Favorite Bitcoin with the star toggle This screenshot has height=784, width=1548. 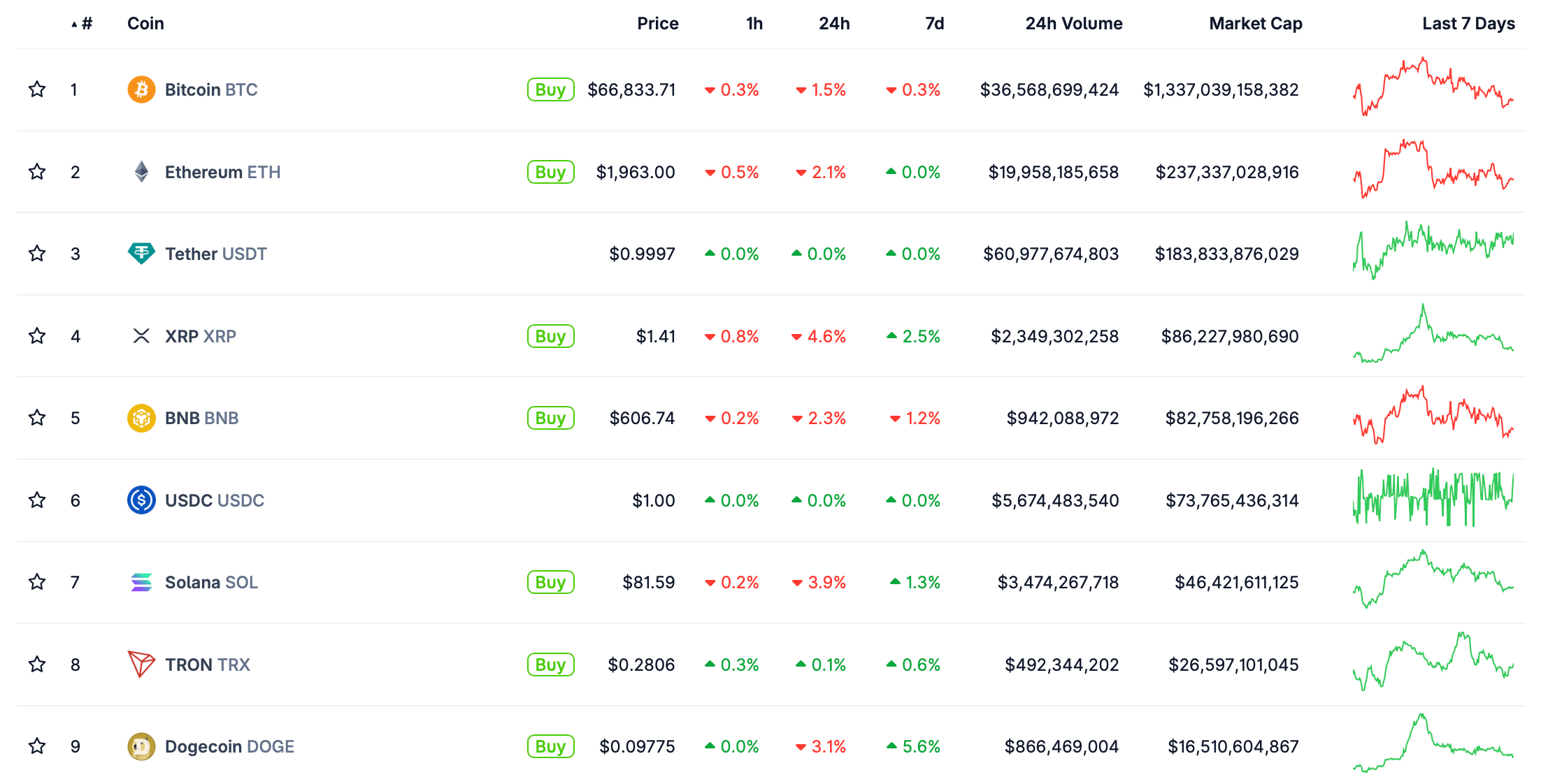pos(37,89)
